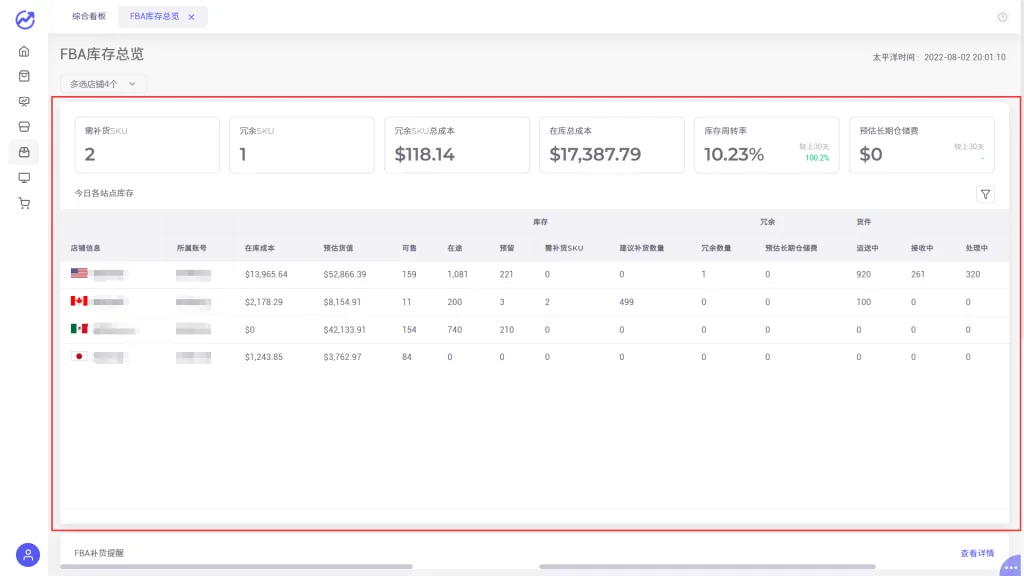Click the 店铺信息 column header
Screen dimensions: 1024x576
[x=85, y=248]
